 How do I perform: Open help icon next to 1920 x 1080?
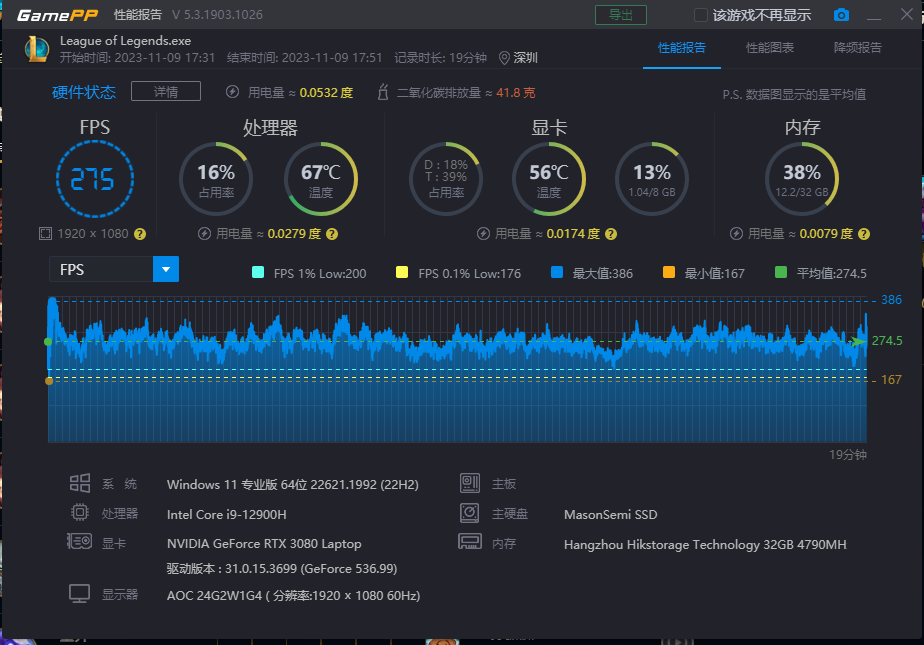[140, 234]
